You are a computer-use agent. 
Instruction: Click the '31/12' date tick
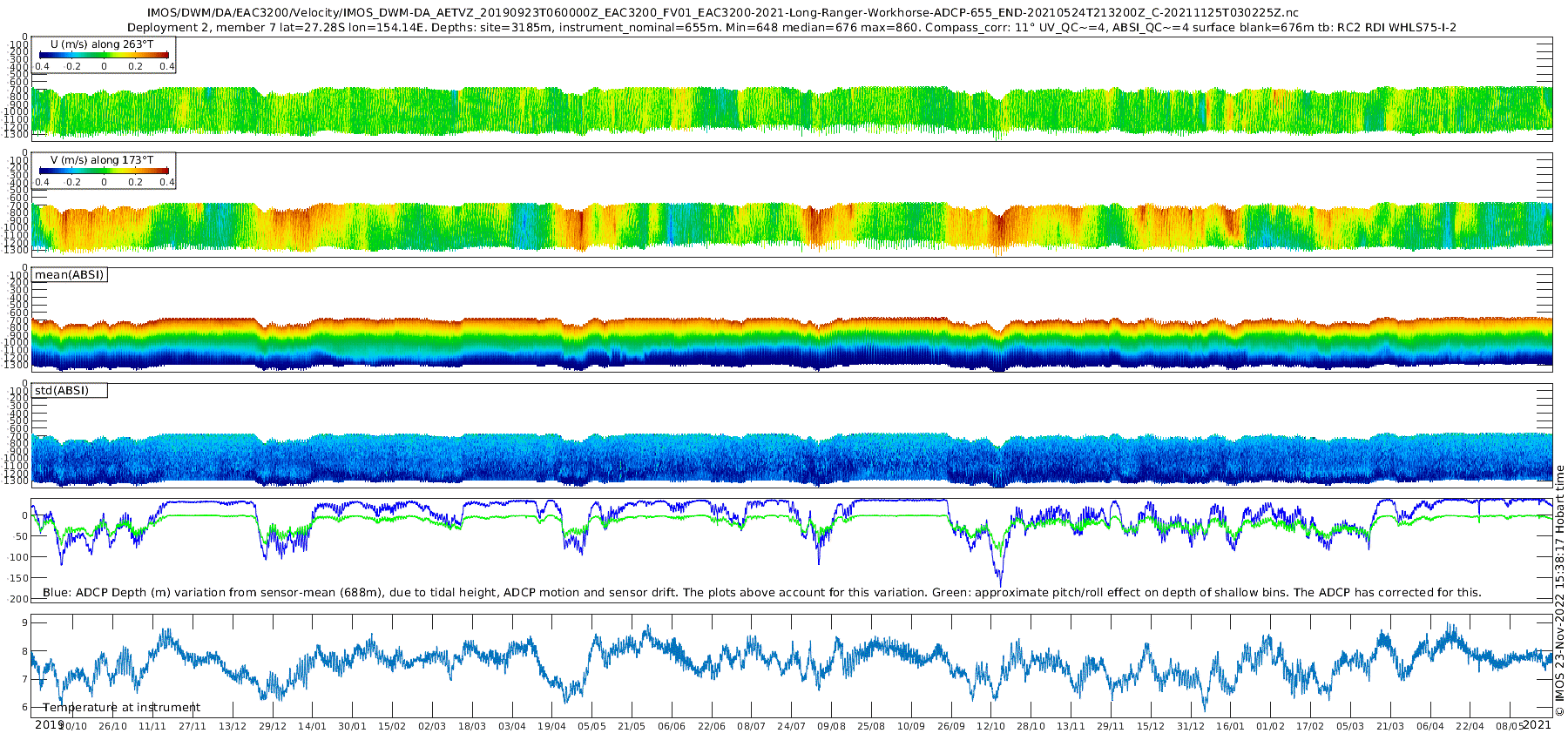pyautogui.click(x=1191, y=726)
